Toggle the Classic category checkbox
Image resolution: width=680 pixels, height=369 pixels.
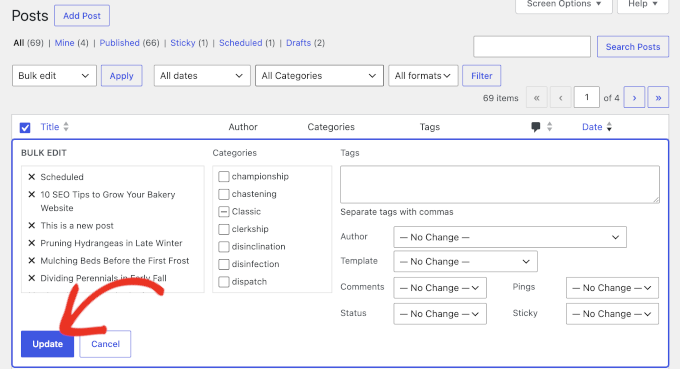224,212
